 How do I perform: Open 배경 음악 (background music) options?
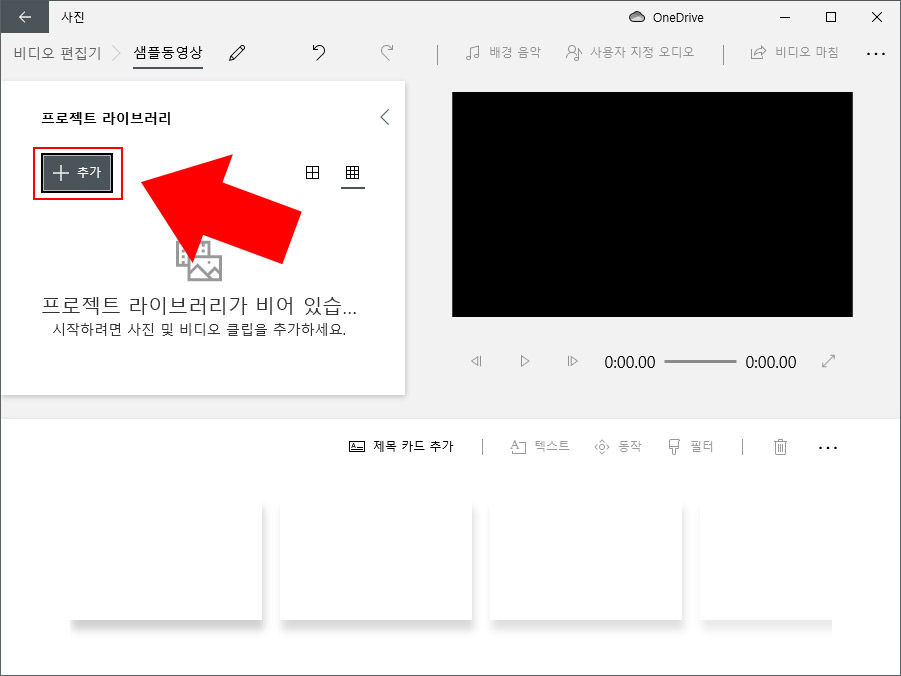(506, 55)
